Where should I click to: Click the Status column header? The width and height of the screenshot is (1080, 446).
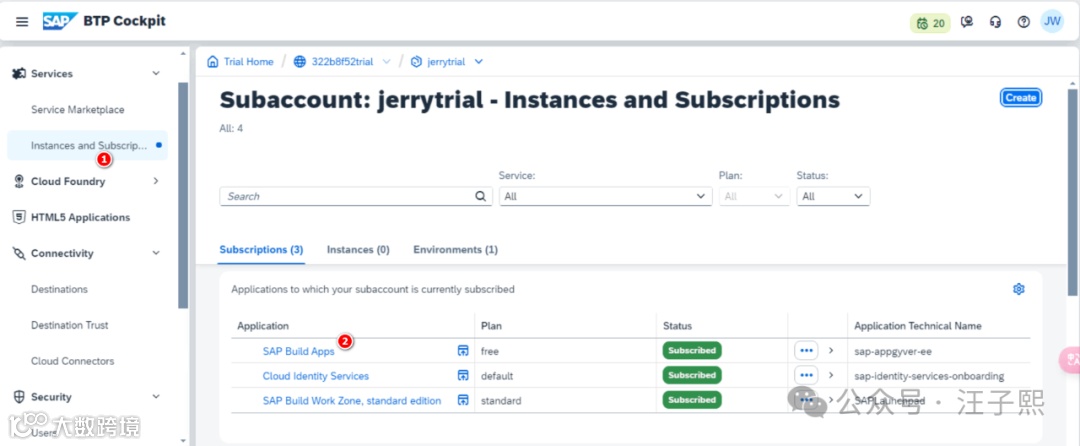[x=677, y=326]
